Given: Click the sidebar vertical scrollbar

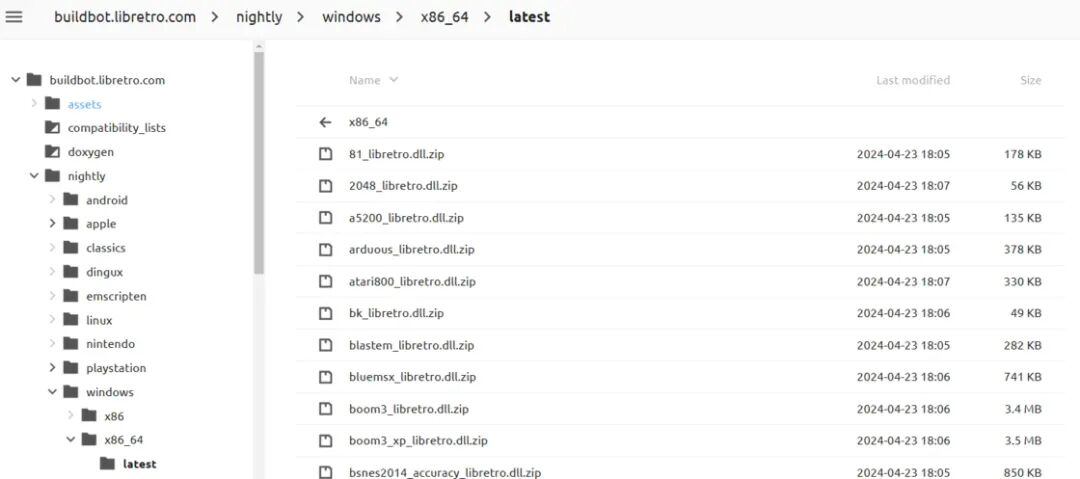Looking at the screenshot, I should tap(259, 164).
